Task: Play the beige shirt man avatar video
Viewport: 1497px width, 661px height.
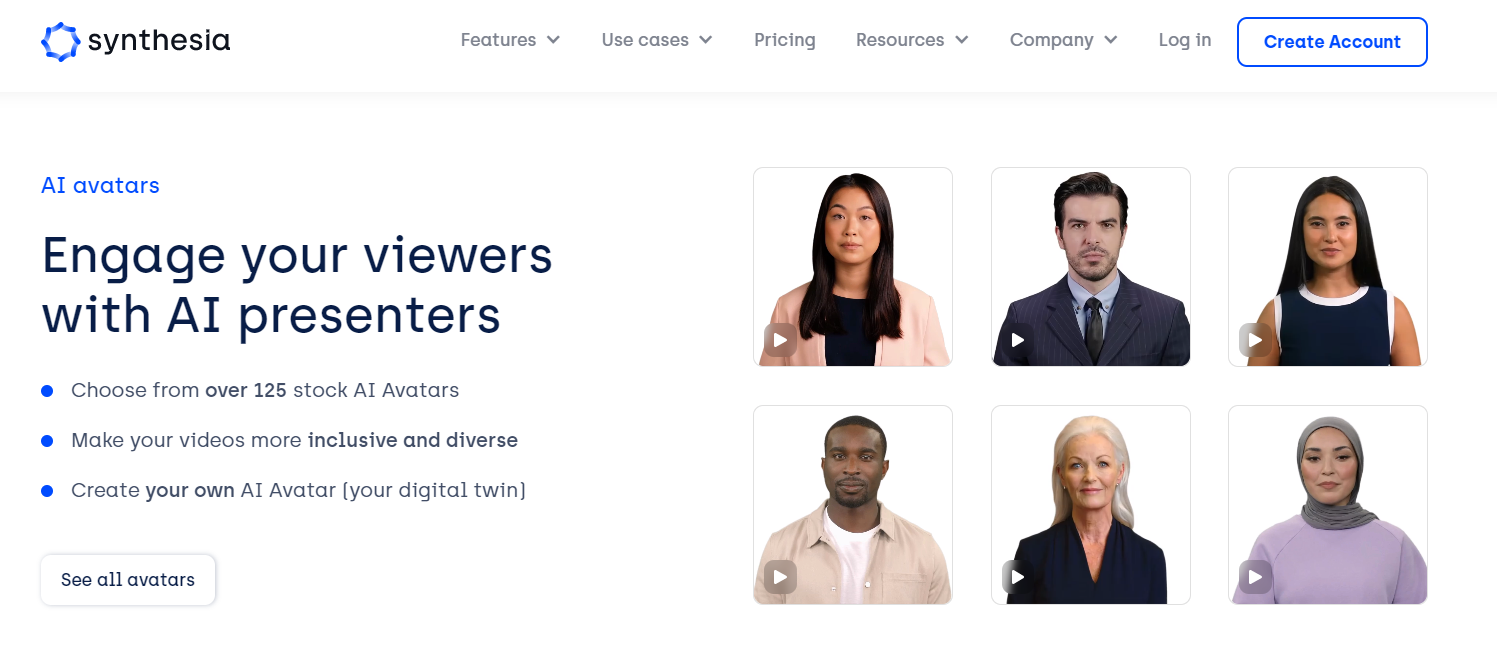Action: (x=780, y=577)
